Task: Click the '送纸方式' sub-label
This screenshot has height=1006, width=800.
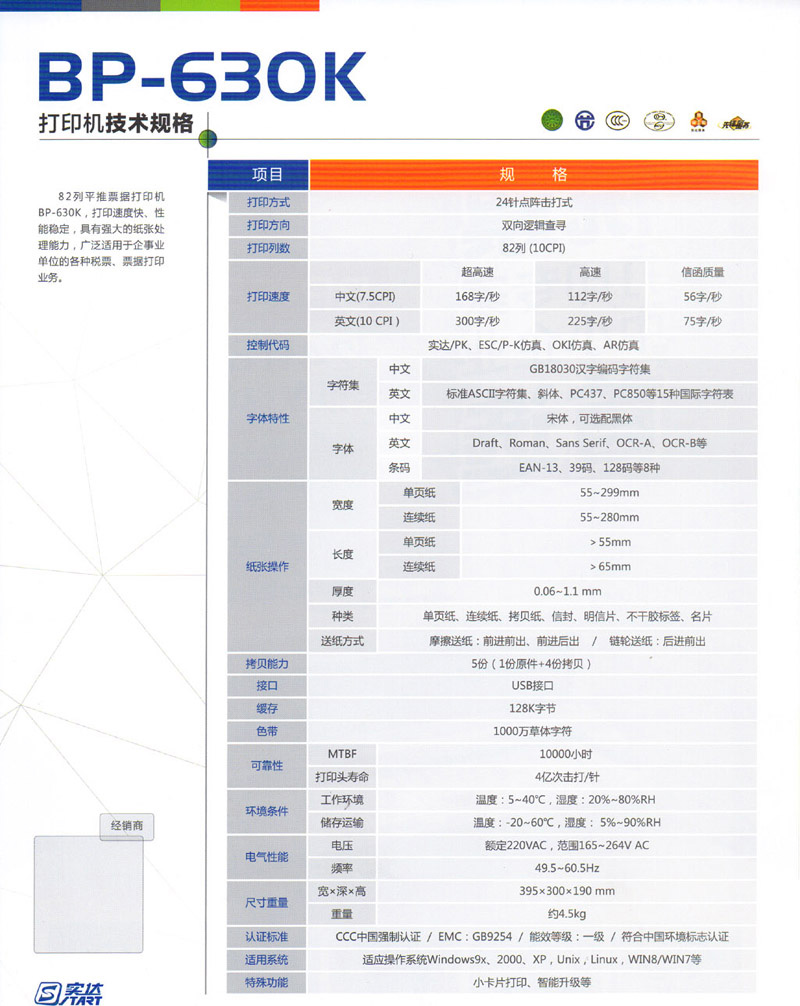Action: click(343, 641)
